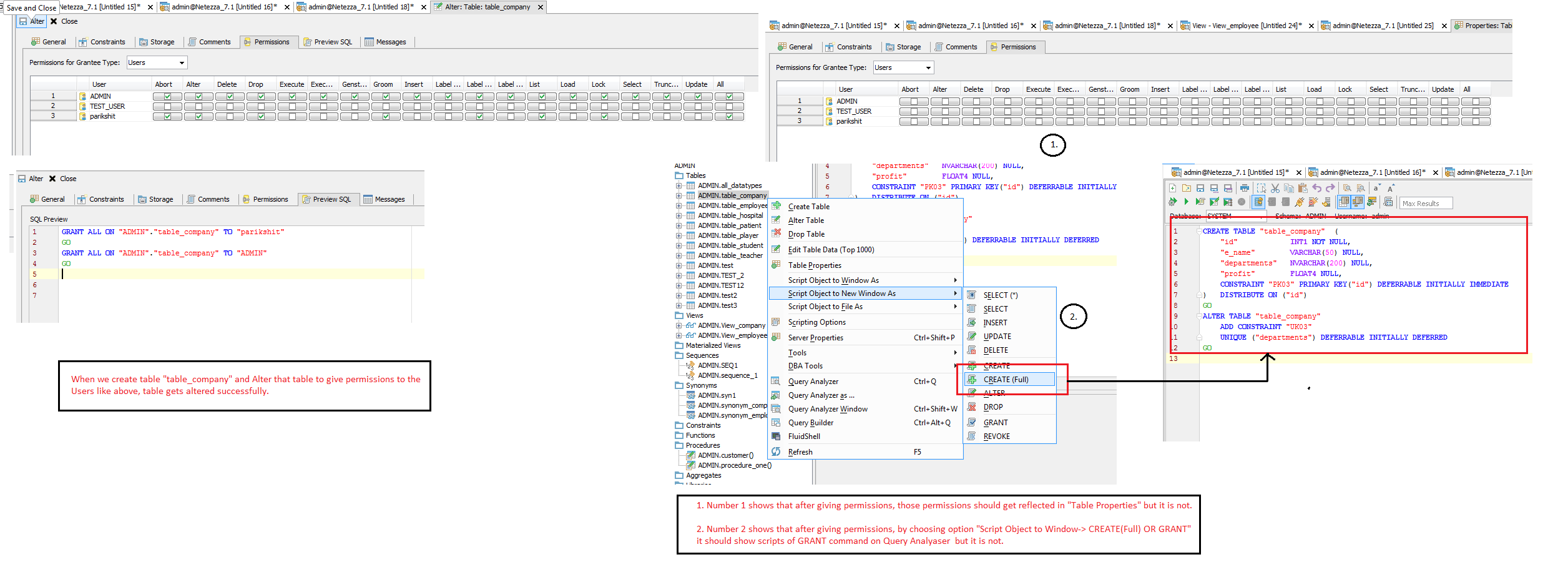Click the GRANT script icon in submenu
This screenshot has width=1568, height=567.
click(x=972, y=422)
